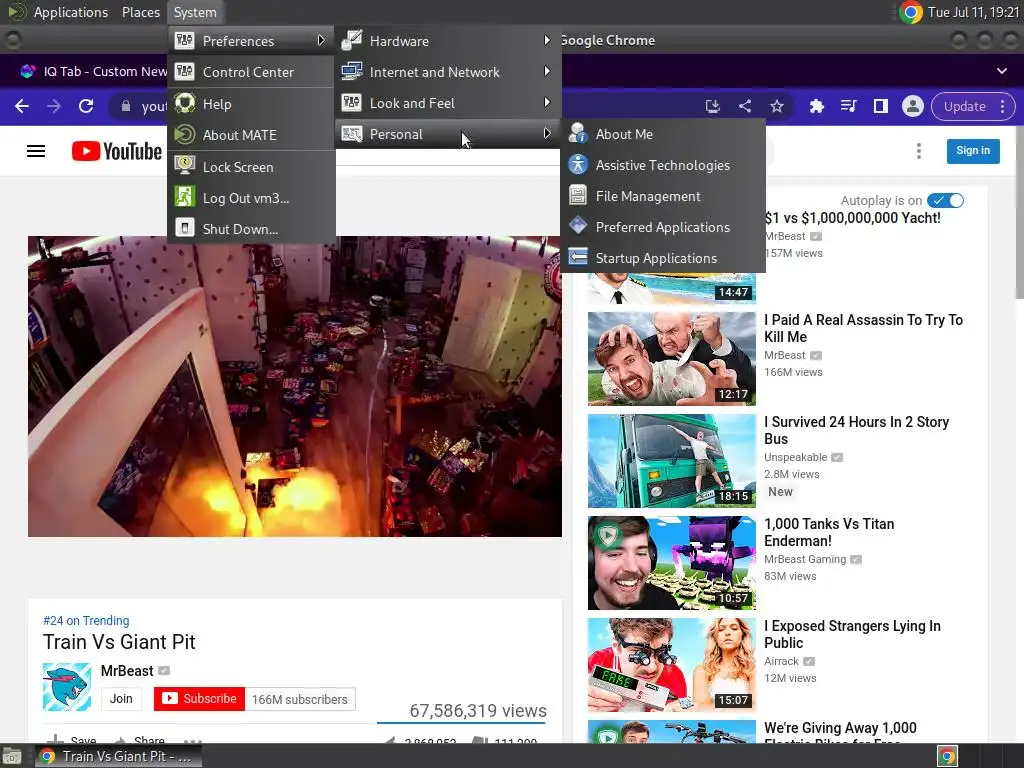
Task: Go to YouTube home via logo
Action: tap(117, 152)
